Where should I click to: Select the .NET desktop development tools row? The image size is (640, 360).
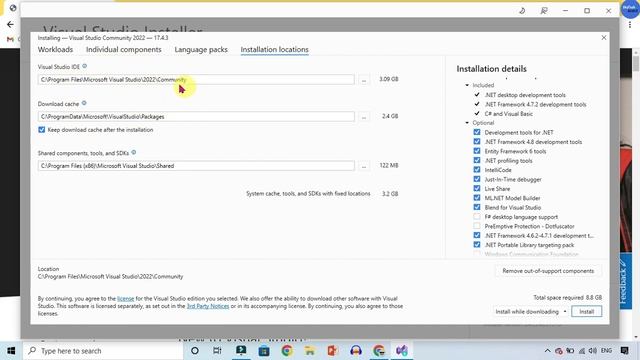pyautogui.click(x=525, y=95)
